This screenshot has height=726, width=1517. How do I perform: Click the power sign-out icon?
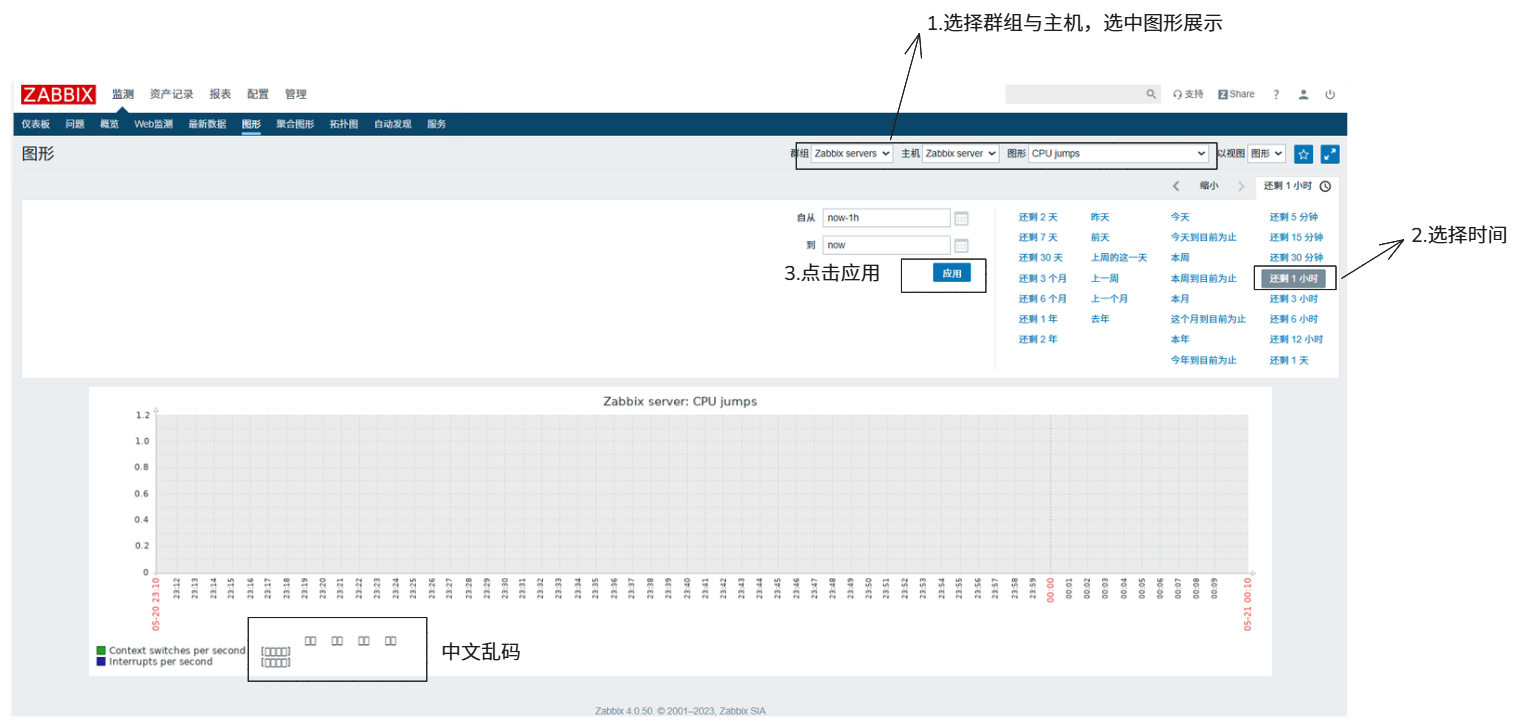tap(1330, 94)
